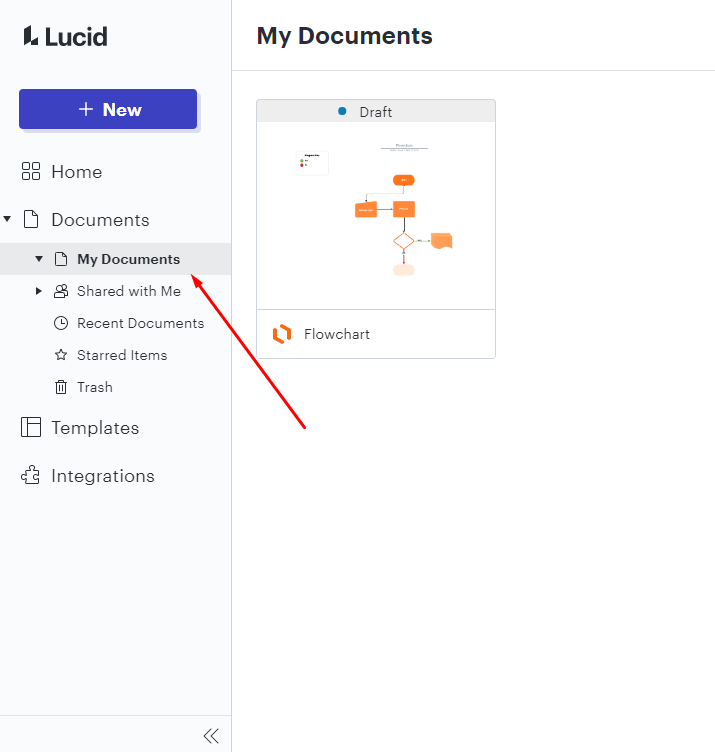Click the Lucidchart orange icon on card
Image resolution: width=715 pixels, height=752 pixels.
click(x=282, y=334)
